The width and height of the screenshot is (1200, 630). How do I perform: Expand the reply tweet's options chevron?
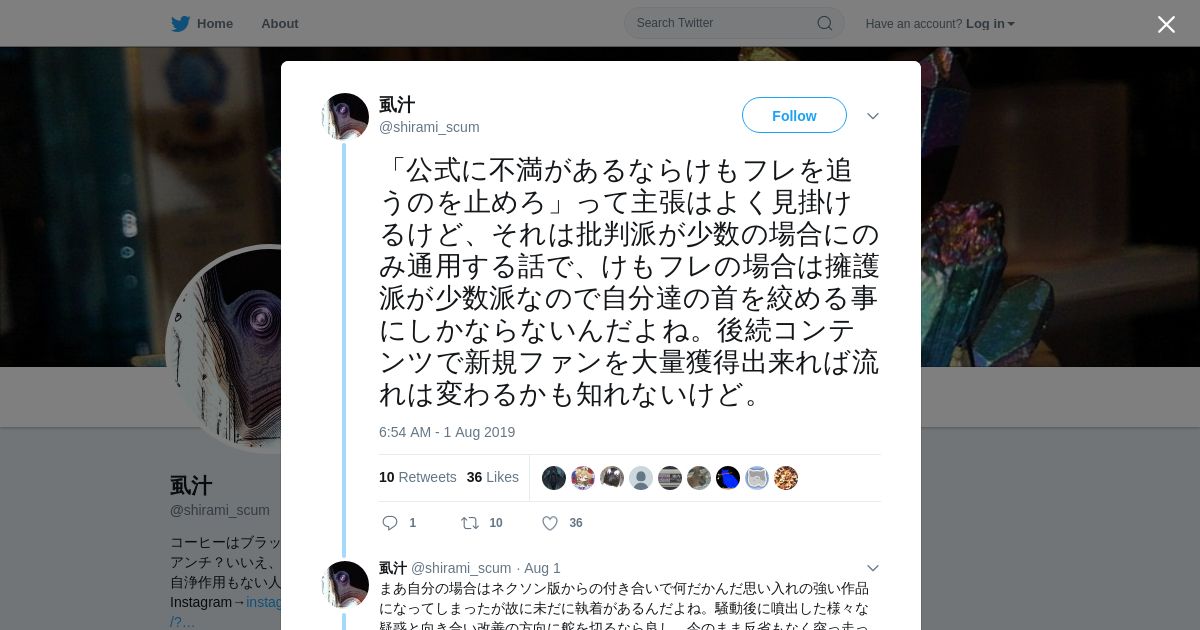(873, 568)
